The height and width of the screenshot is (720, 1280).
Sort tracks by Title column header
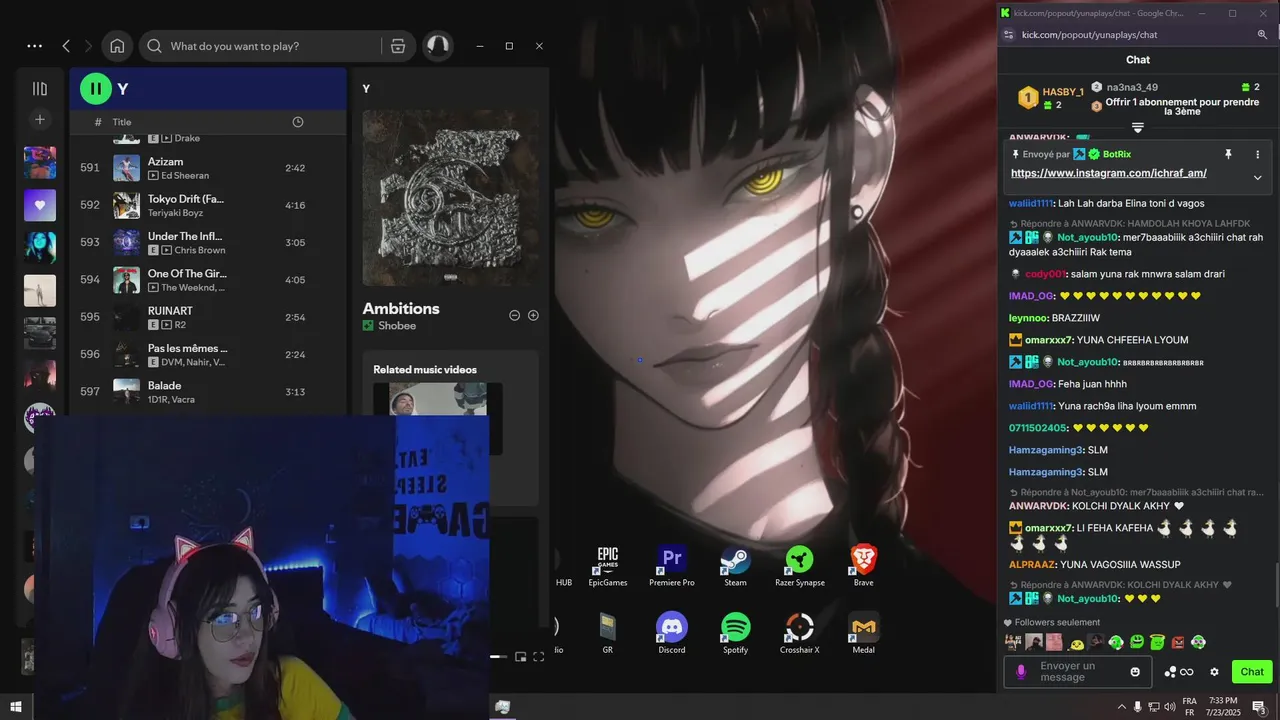122,122
